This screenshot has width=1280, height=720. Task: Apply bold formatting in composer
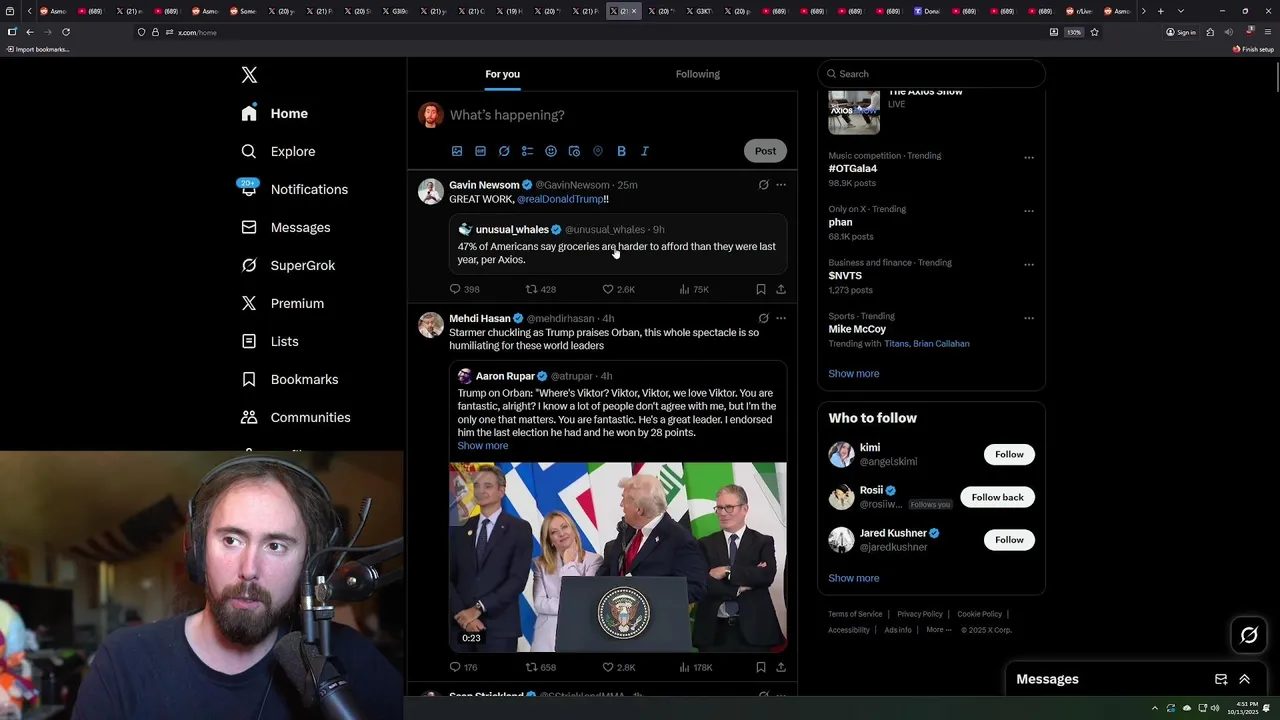coord(621,151)
